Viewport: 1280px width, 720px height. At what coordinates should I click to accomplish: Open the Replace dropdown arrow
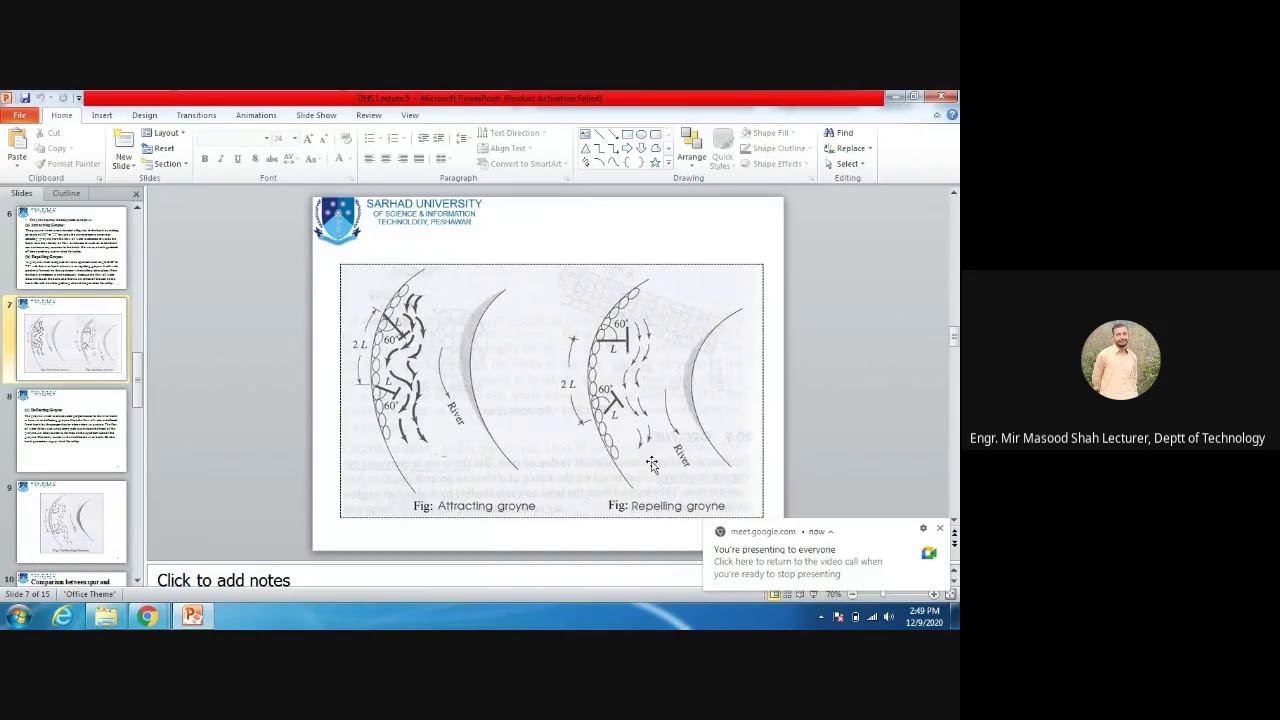(x=870, y=148)
